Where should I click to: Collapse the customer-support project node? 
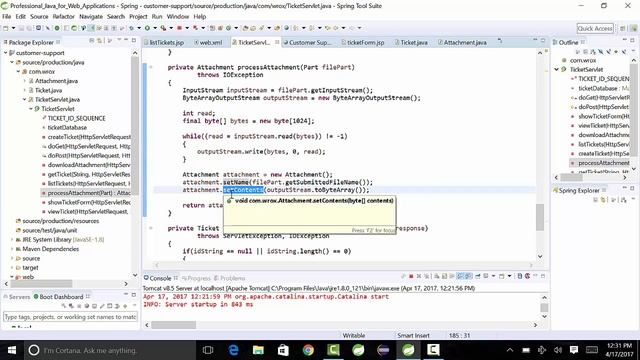pos(6,53)
